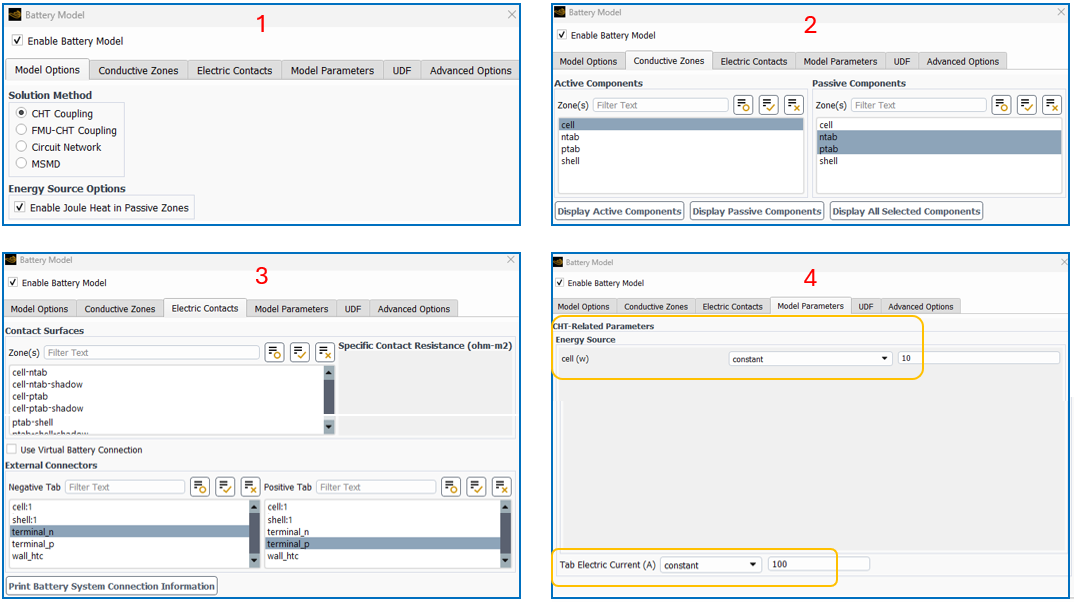Open Advanced Options tab in dialog 1
Viewport: 1076px width, 603px height.
click(470, 71)
